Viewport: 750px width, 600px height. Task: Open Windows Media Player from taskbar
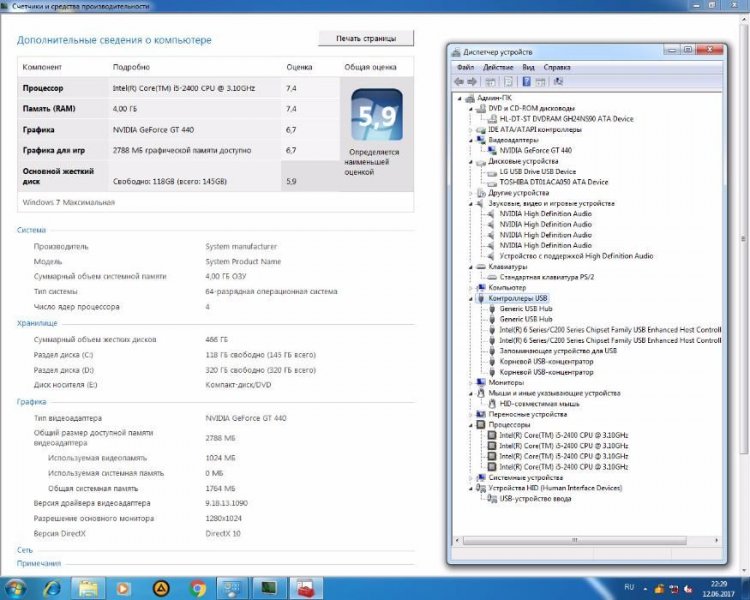pos(123,588)
